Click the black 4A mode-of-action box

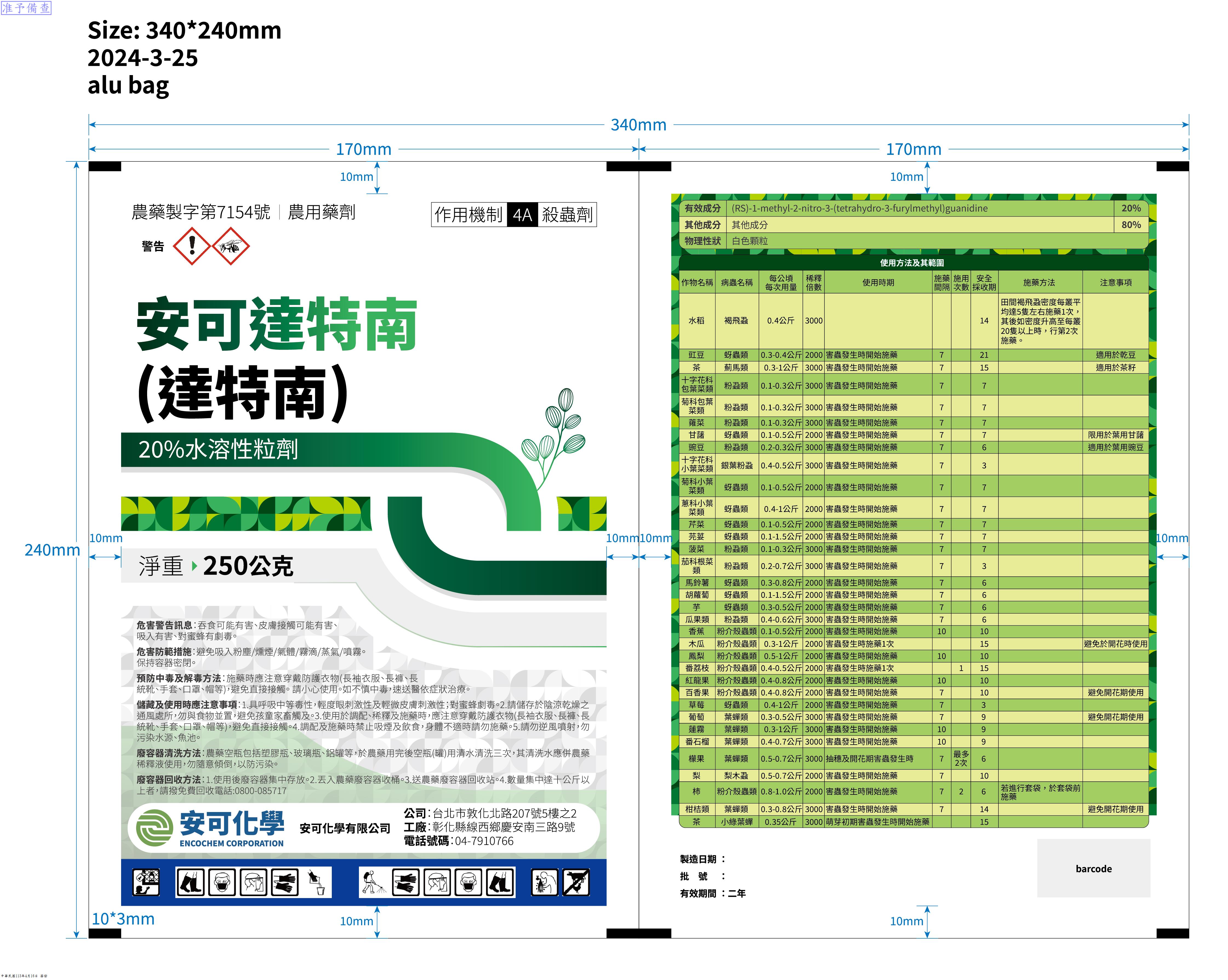[x=522, y=215]
